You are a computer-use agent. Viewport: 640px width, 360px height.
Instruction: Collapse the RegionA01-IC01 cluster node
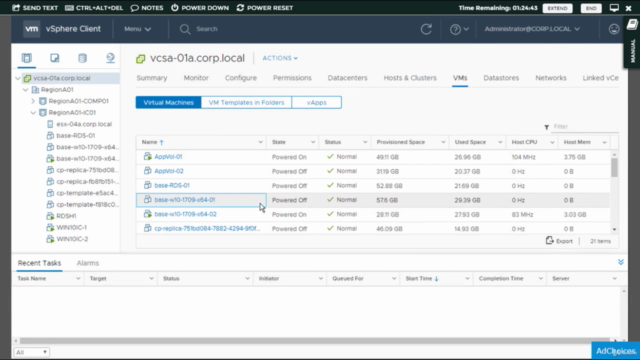click(33, 112)
